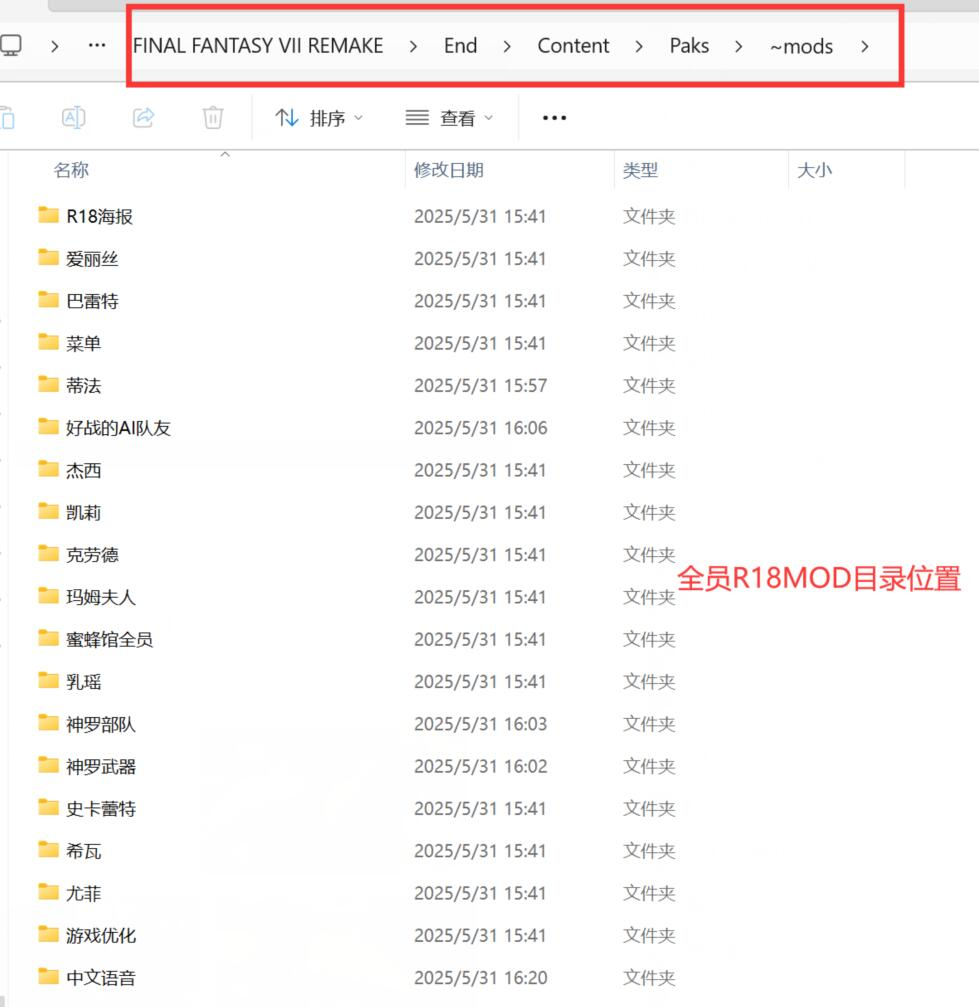Open the breadcrumb chevron after ~mods
The width and height of the screenshot is (979, 1007).
[865, 45]
